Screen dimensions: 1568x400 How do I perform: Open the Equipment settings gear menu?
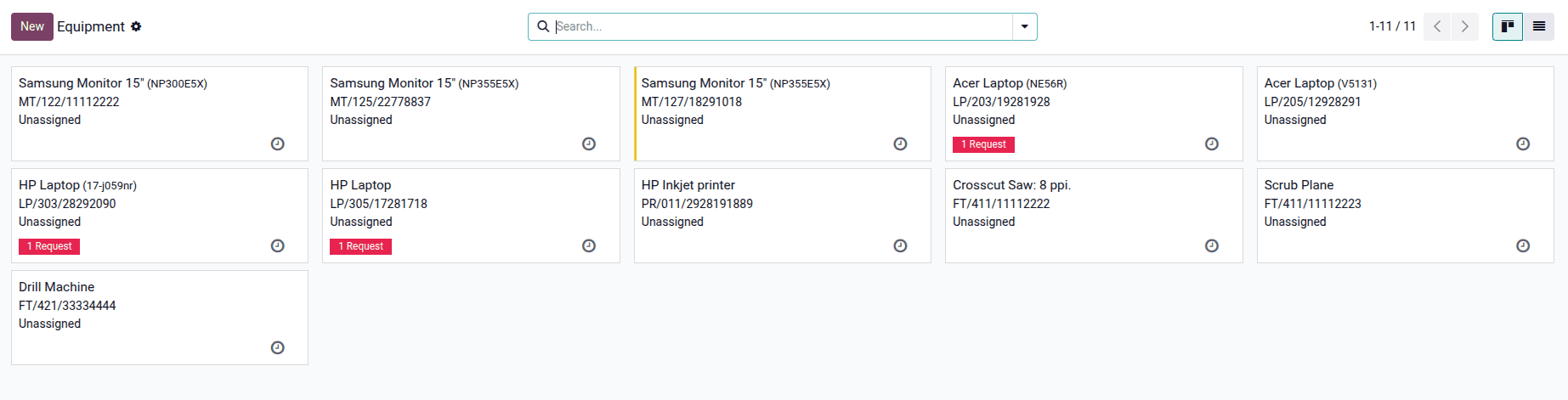136,26
